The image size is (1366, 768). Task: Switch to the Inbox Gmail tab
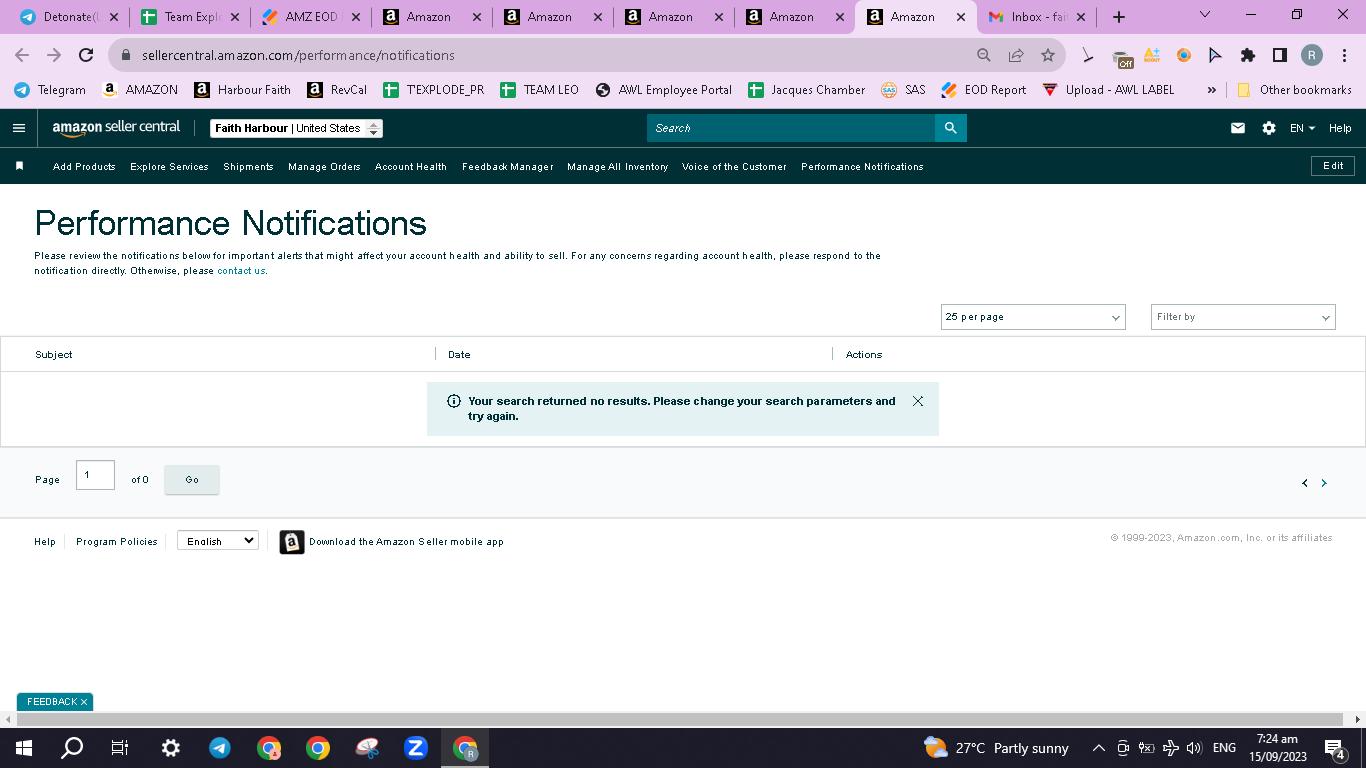tap(1035, 17)
